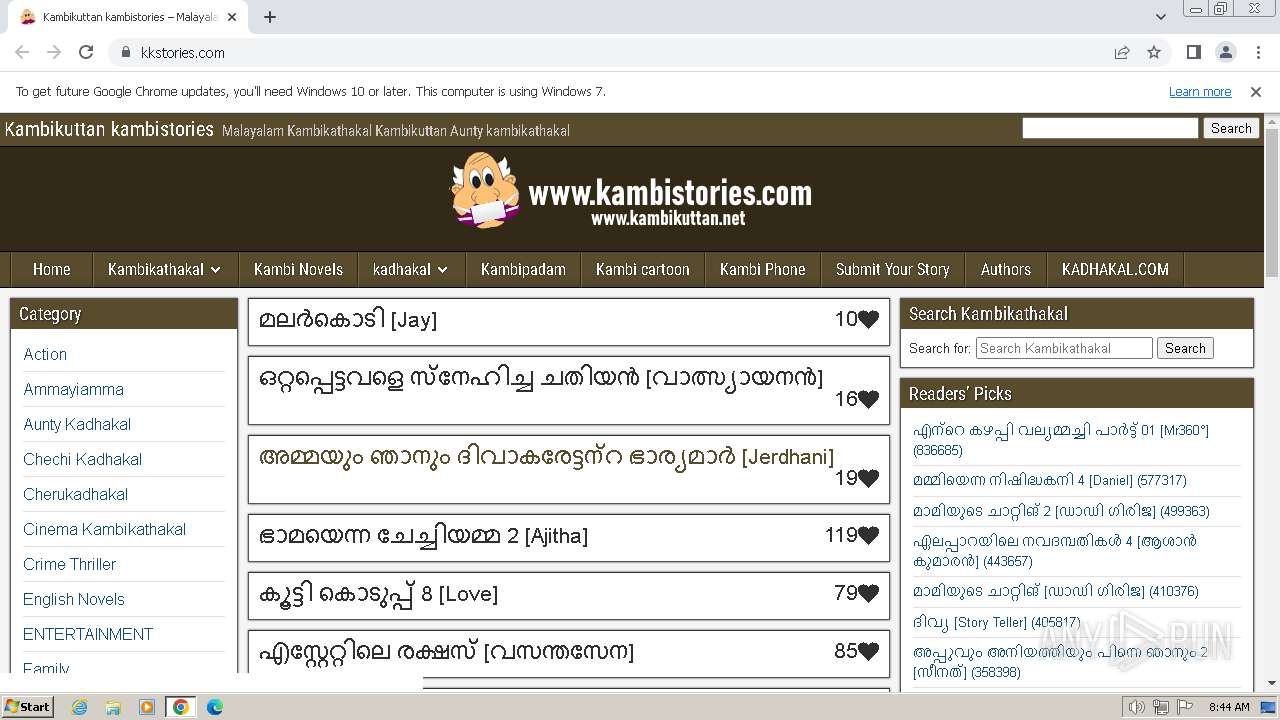Click the Learn more link
This screenshot has height=720, width=1280.
click(x=1200, y=91)
